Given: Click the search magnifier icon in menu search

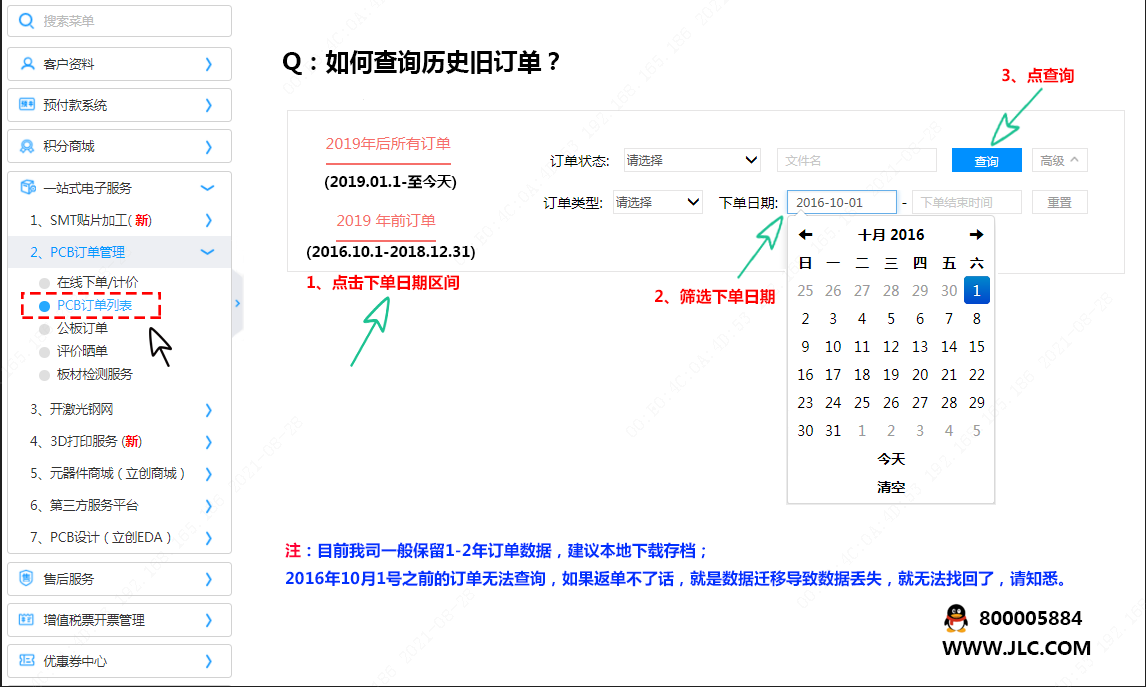Looking at the screenshot, I should [x=26, y=21].
